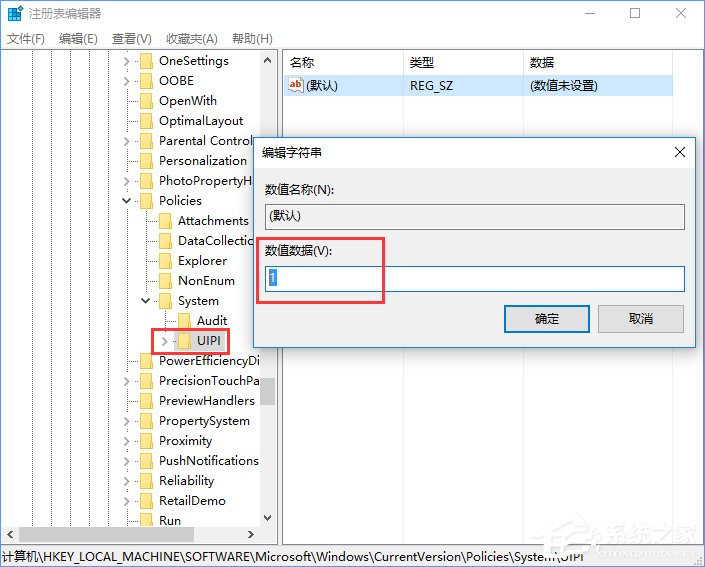Select the PrecisionTouchPad folder icon
The image size is (705, 567).
point(146,381)
